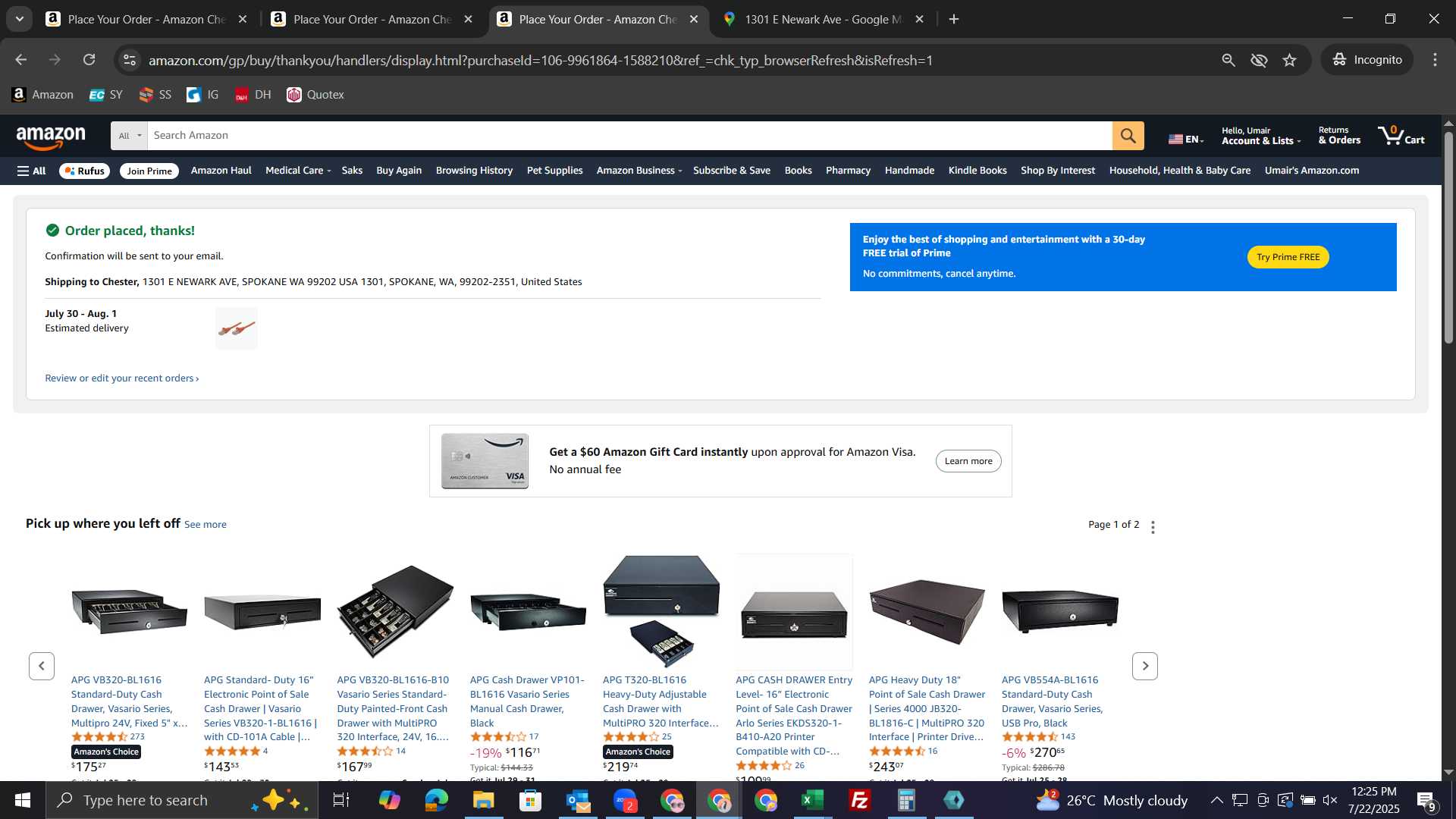Click third-party cookies blocked eye icon
1456x819 pixels.
tap(1259, 60)
